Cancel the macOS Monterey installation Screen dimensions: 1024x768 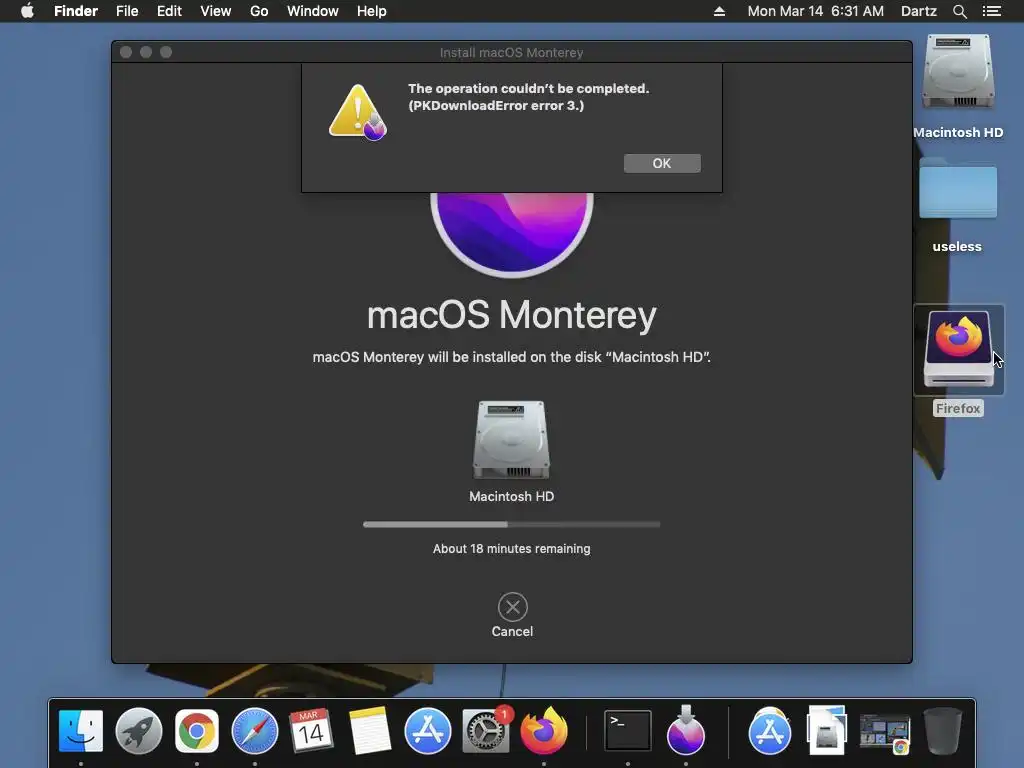[x=512, y=615]
